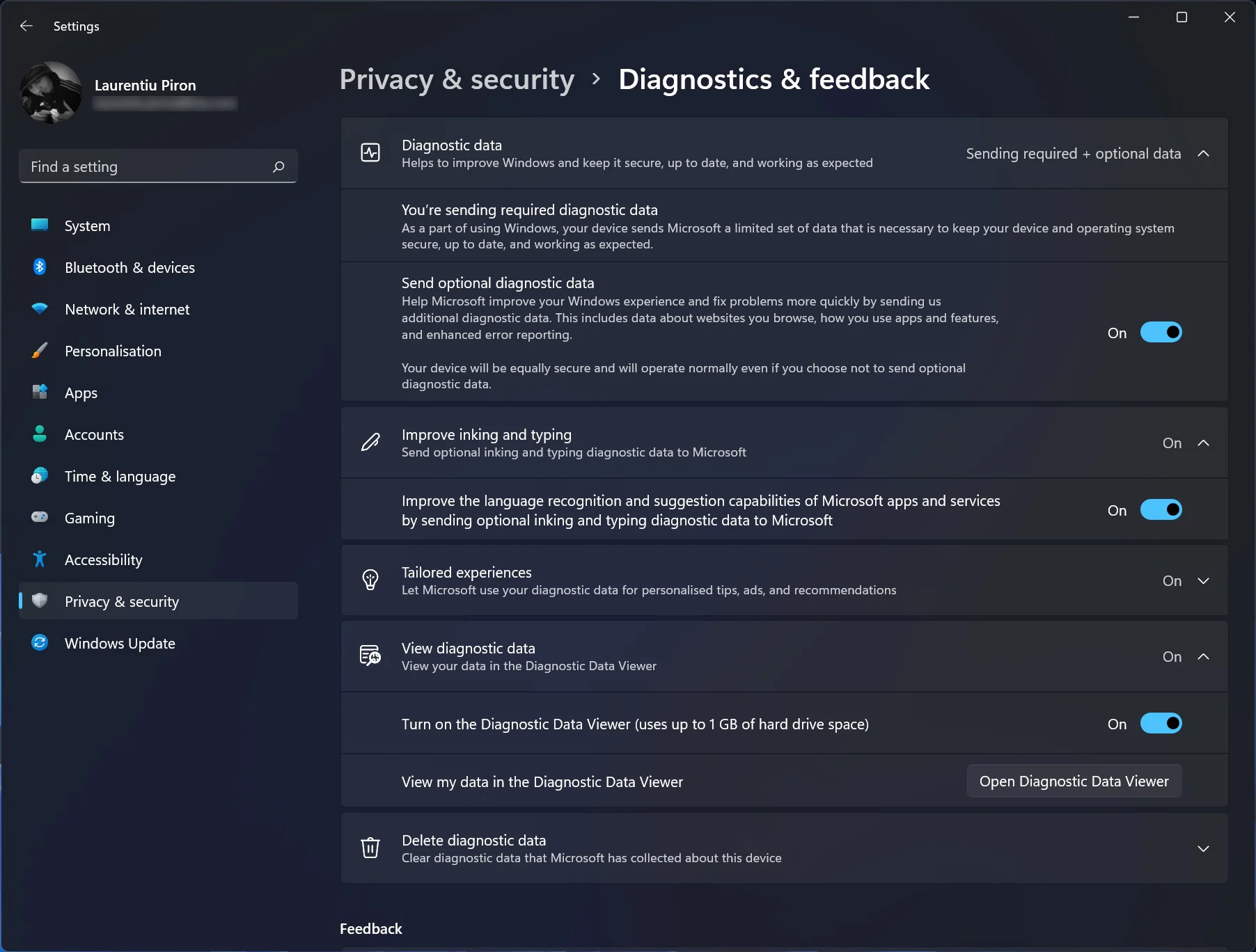The image size is (1256, 952).
Task: Expand the Delete diagnostic data section
Action: pos(1202,849)
